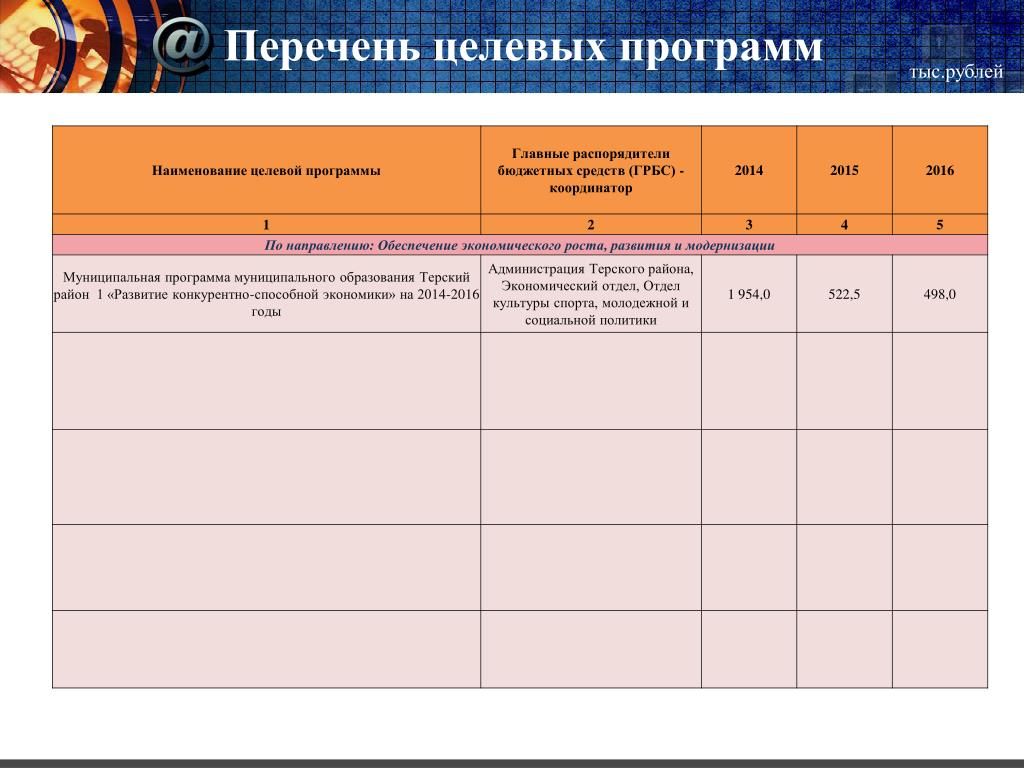Select row 'По направлению: Обеспечение экономического роста'
Image resolution: width=1024 pixels, height=768 pixels.
tap(520, 245)
